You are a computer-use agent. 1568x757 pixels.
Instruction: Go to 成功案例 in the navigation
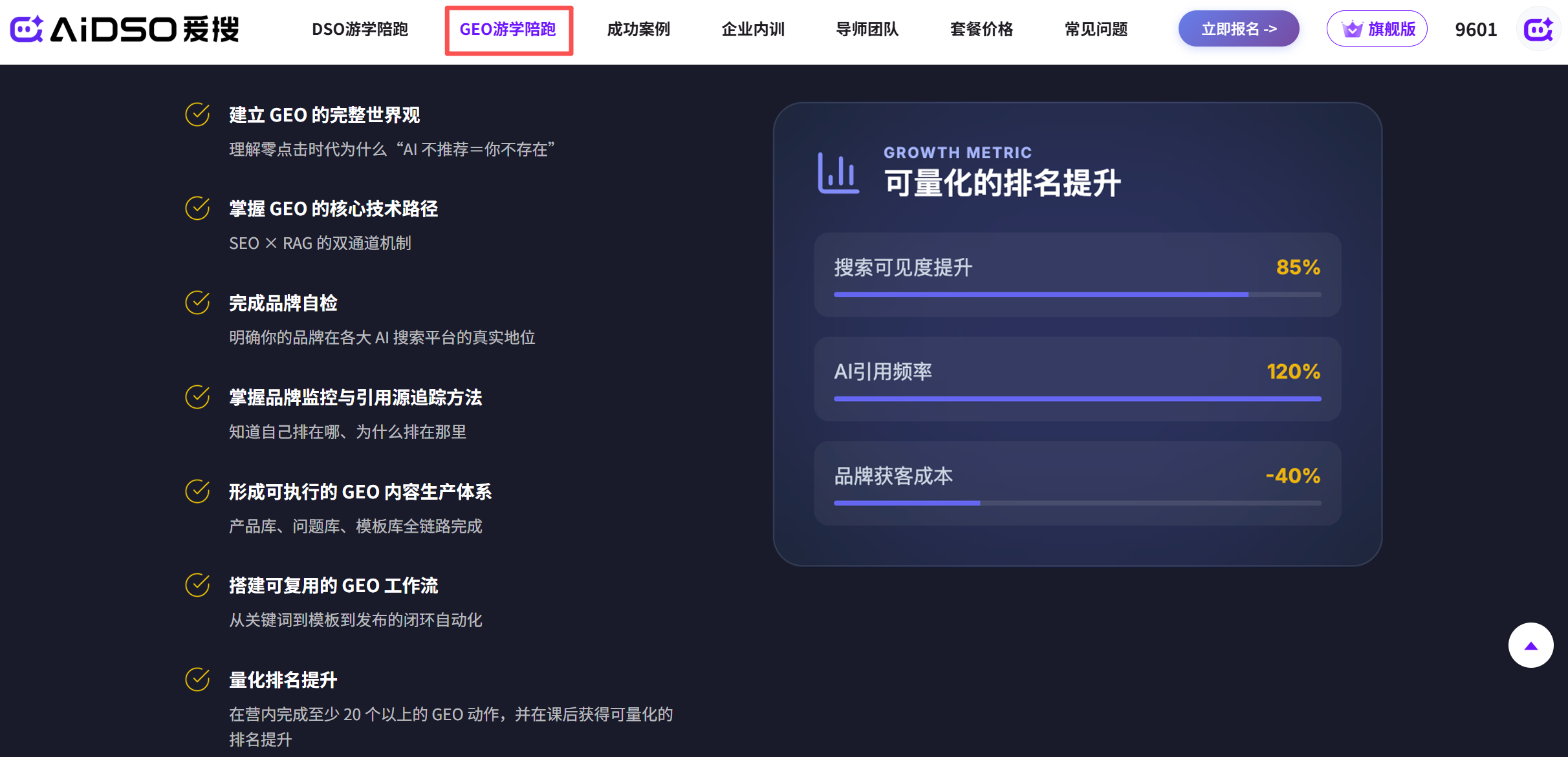[638, 29]
